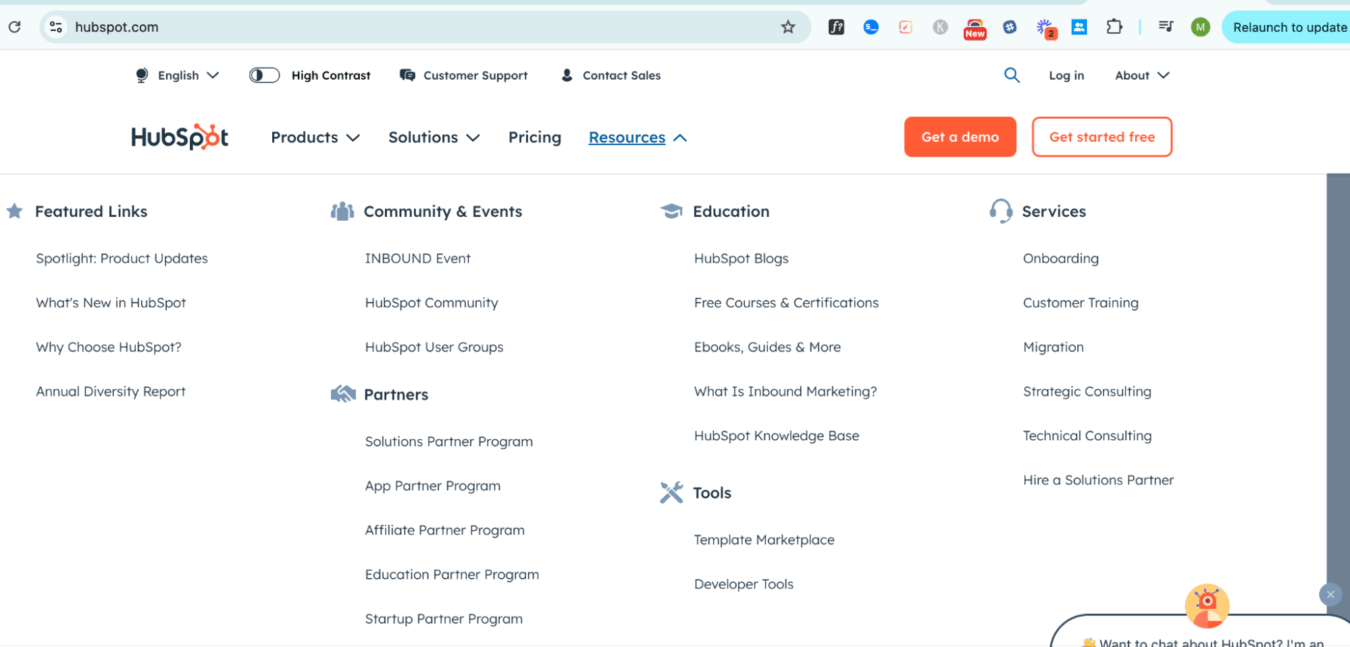This screenshot has width=1350, height=647.
Task: Open the English language dropdown
Action: [x=177, y=75]
